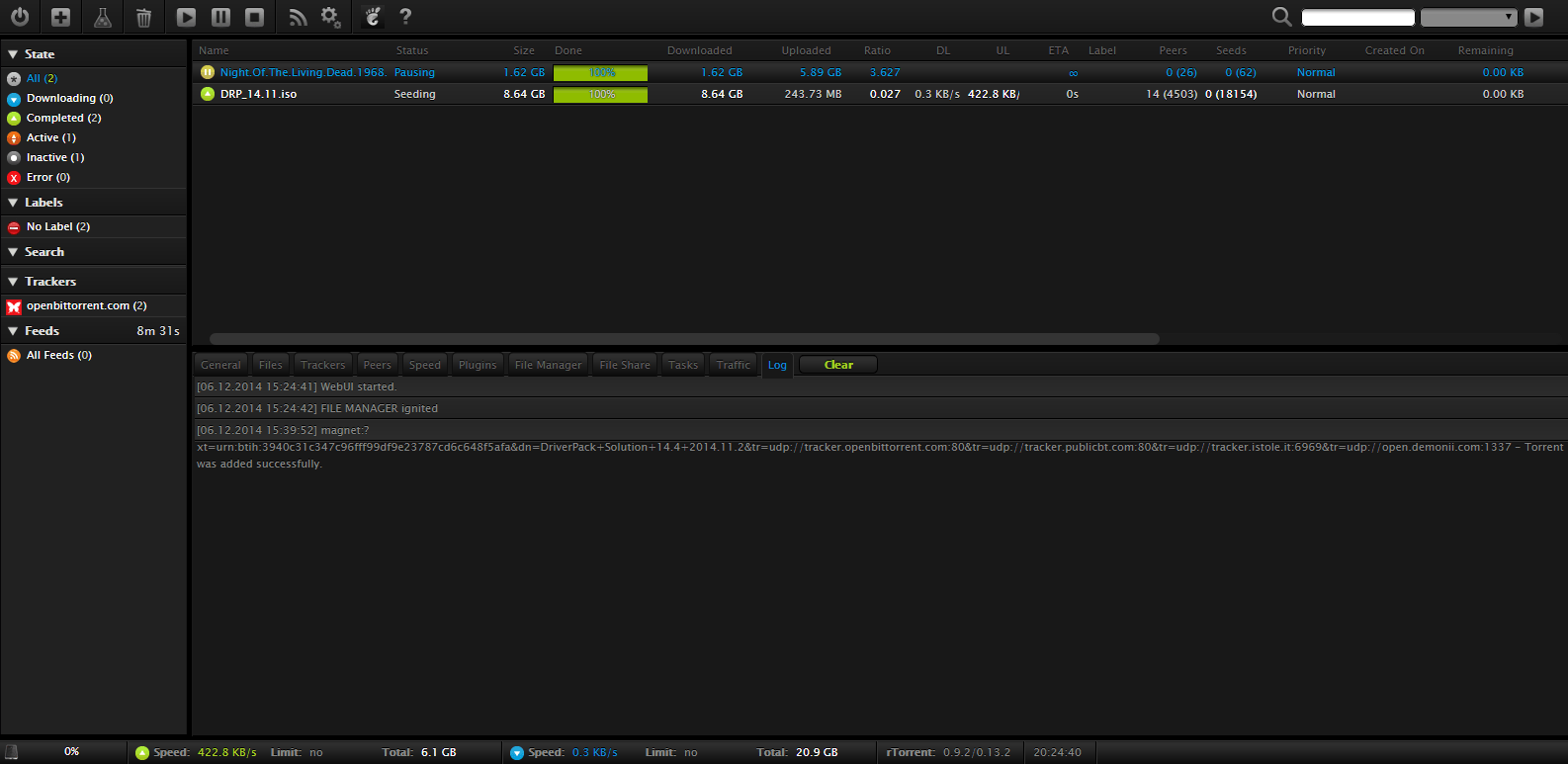The height and width of the screenshot is (764, 1568).
Task: Click the Add Torrent plus icon
Action: coord(60,17)
